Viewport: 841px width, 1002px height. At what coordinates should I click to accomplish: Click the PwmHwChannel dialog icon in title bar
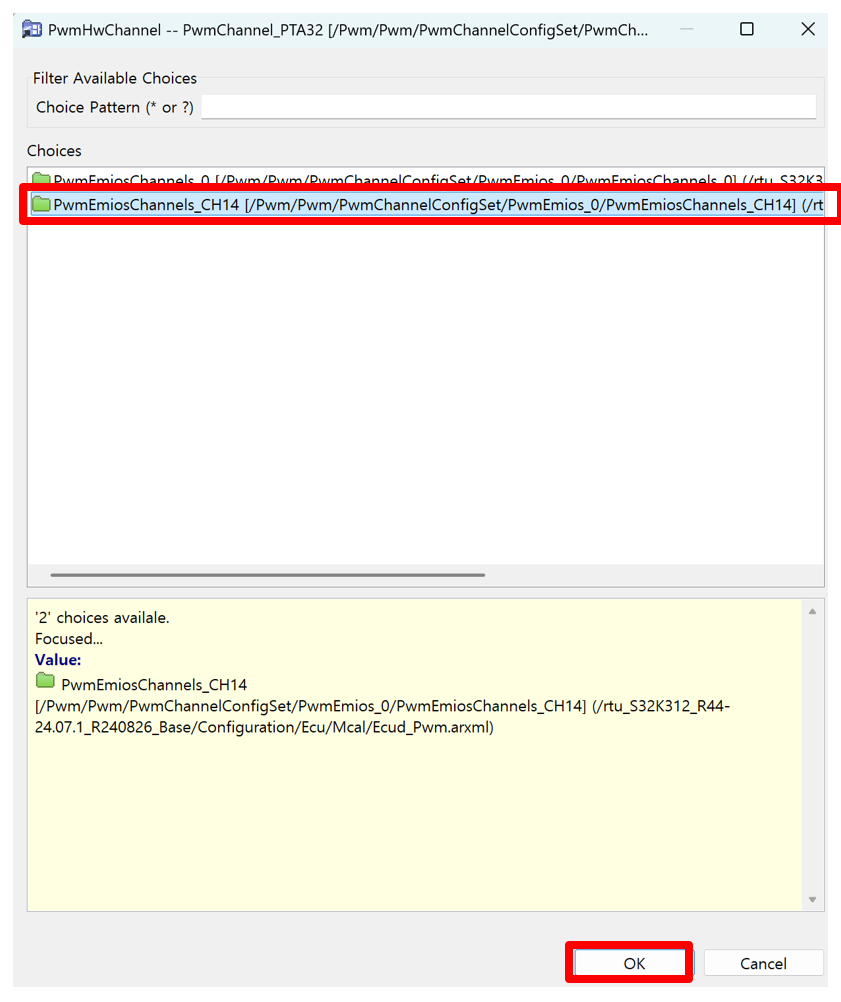point(32,29)
